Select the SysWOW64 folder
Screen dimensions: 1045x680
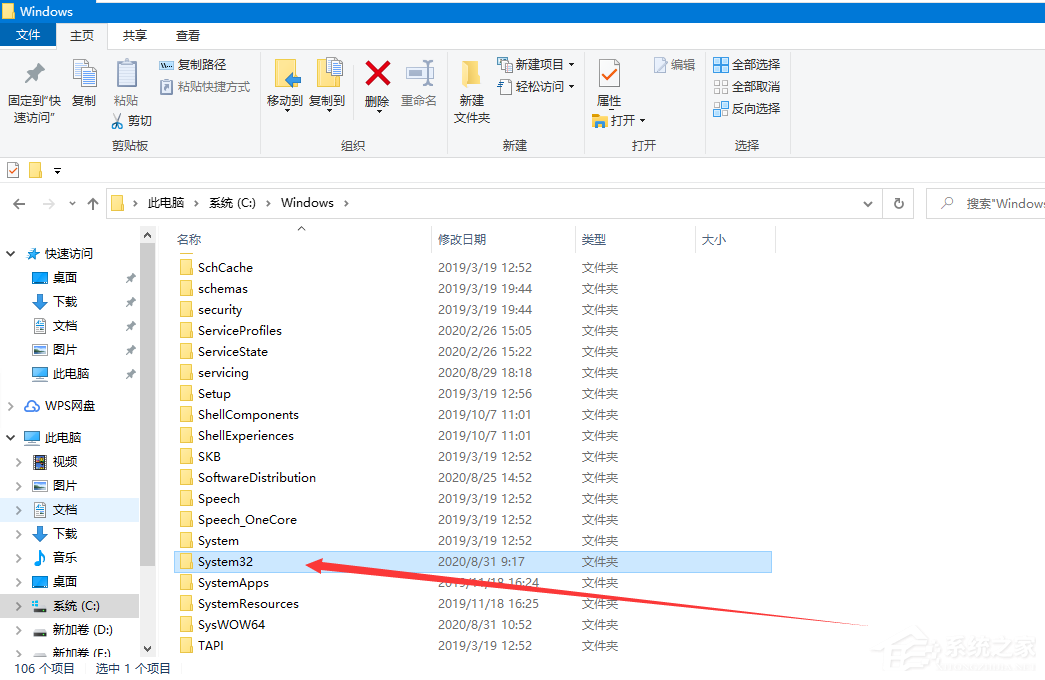pyautogui.click(x=230, y=624)
